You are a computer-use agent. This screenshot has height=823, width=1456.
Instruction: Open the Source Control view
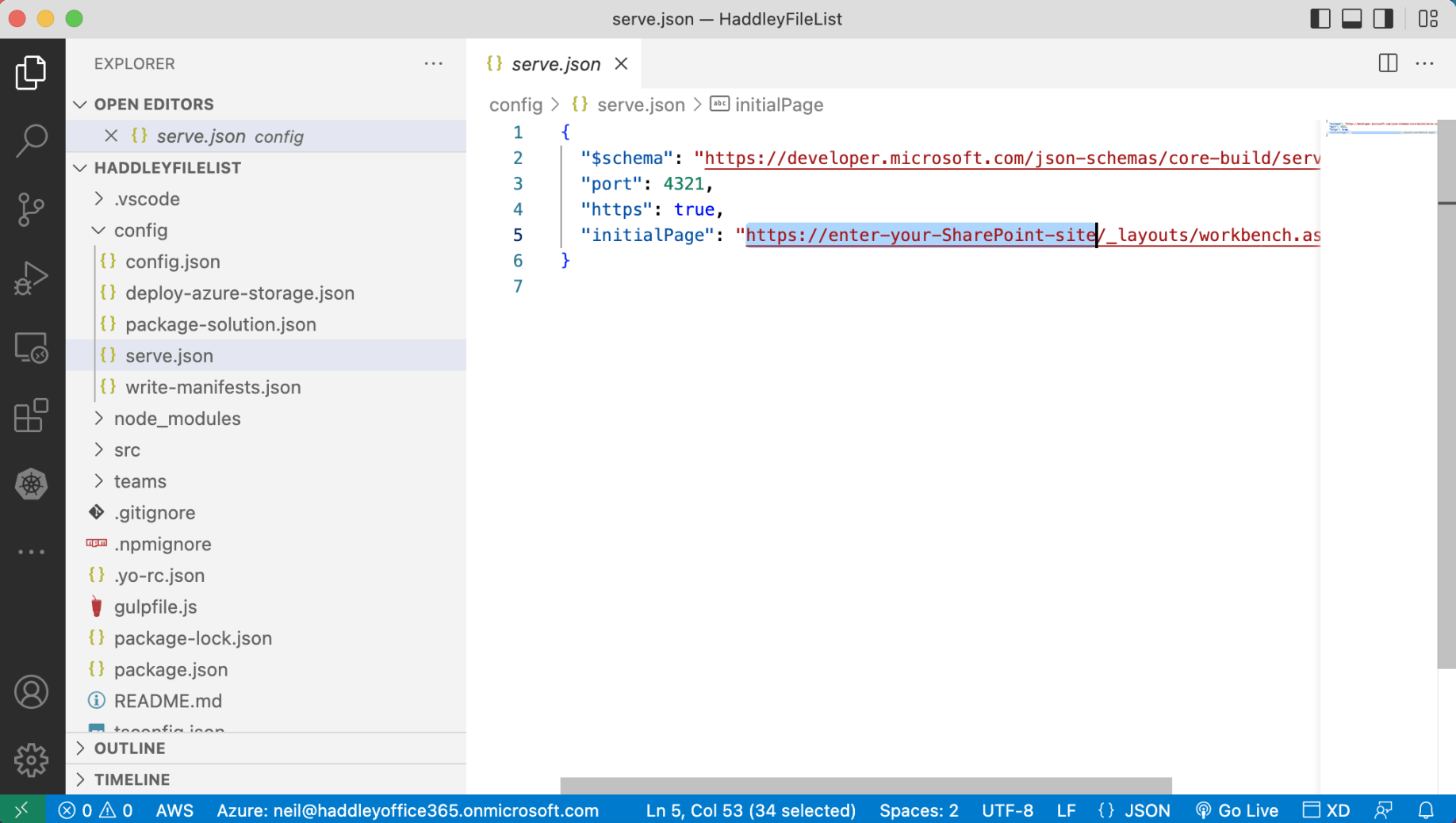(32, 209)
